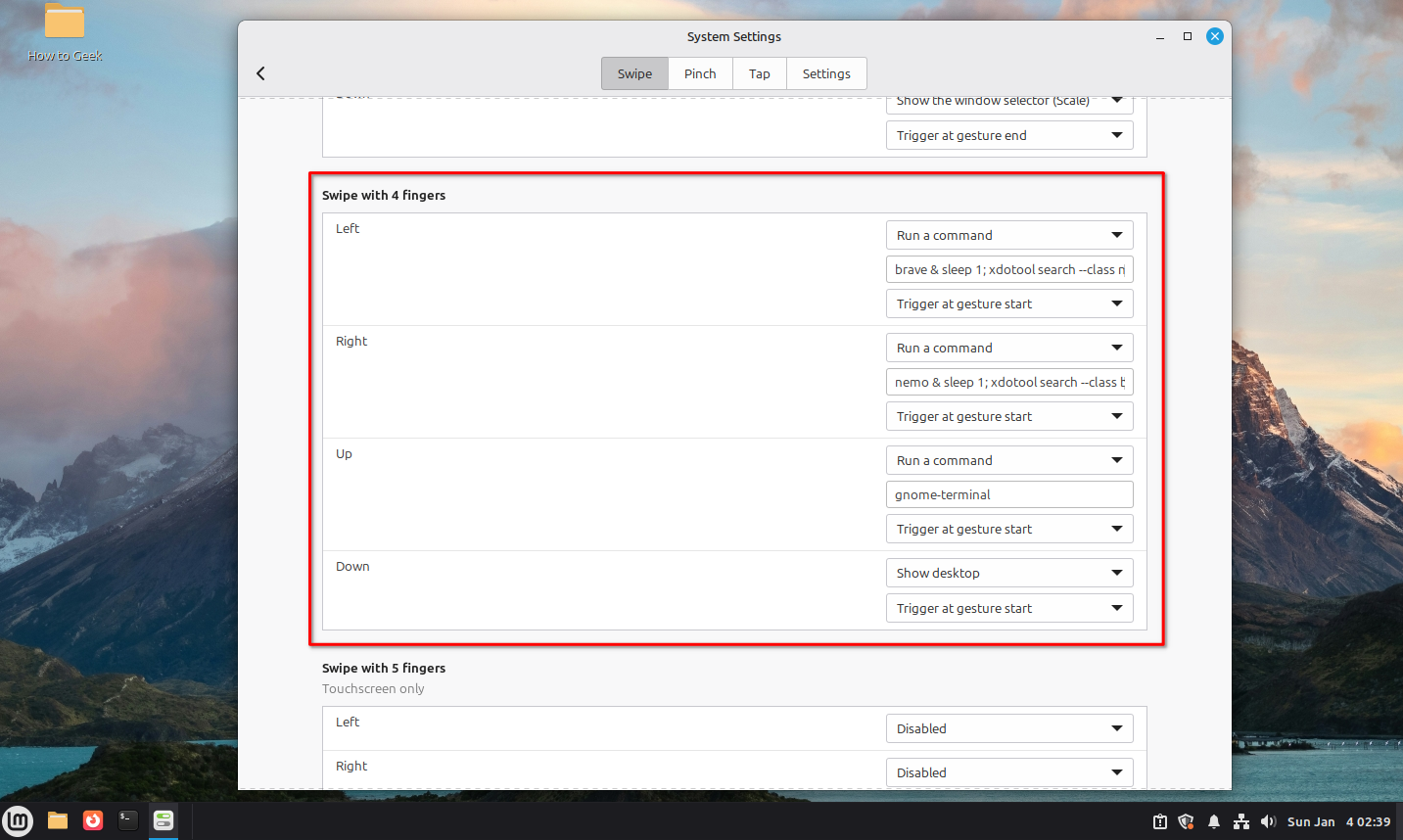
Task: Open network settings from the tray
Action: tap(1240, 820)
